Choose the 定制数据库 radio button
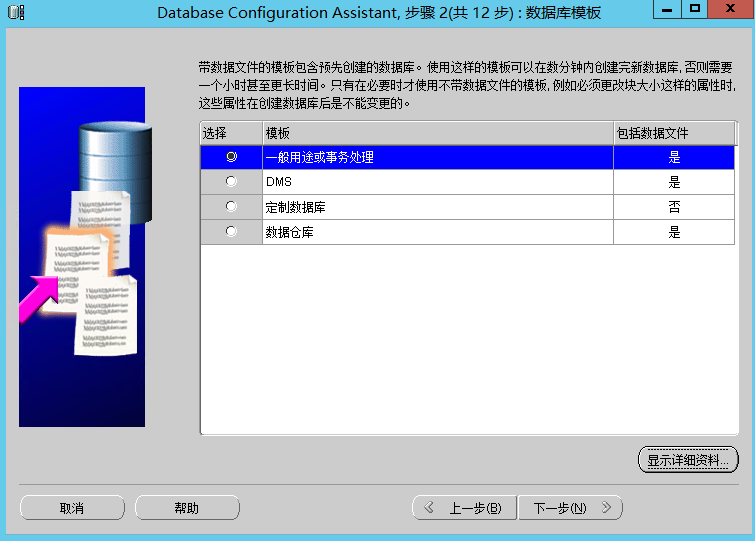This screenshot has height=541, width=755. [x=231, y=207]
